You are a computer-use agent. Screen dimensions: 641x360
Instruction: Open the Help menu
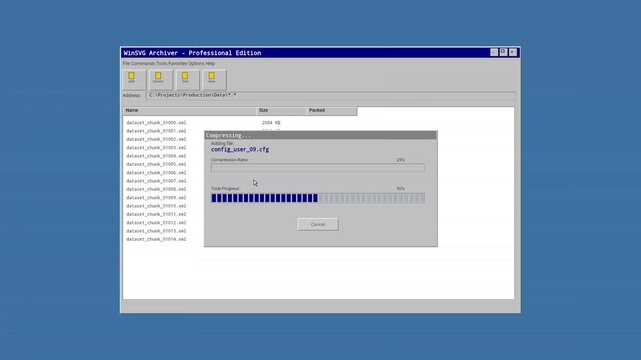coord(210,63)
